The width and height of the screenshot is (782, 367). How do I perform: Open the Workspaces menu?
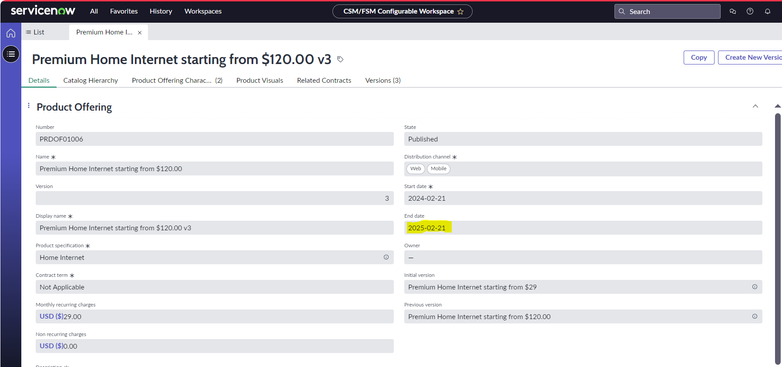(x=203, y=11)
